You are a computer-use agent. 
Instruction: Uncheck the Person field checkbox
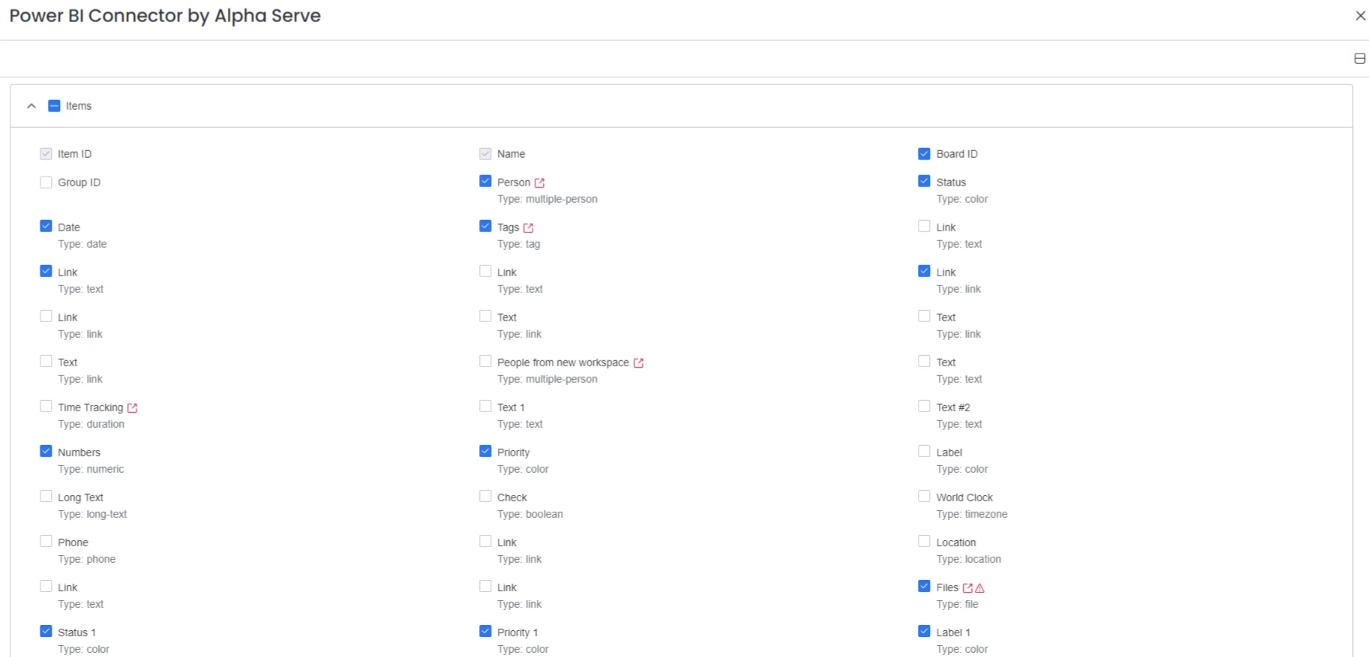[x=485, y=181]
